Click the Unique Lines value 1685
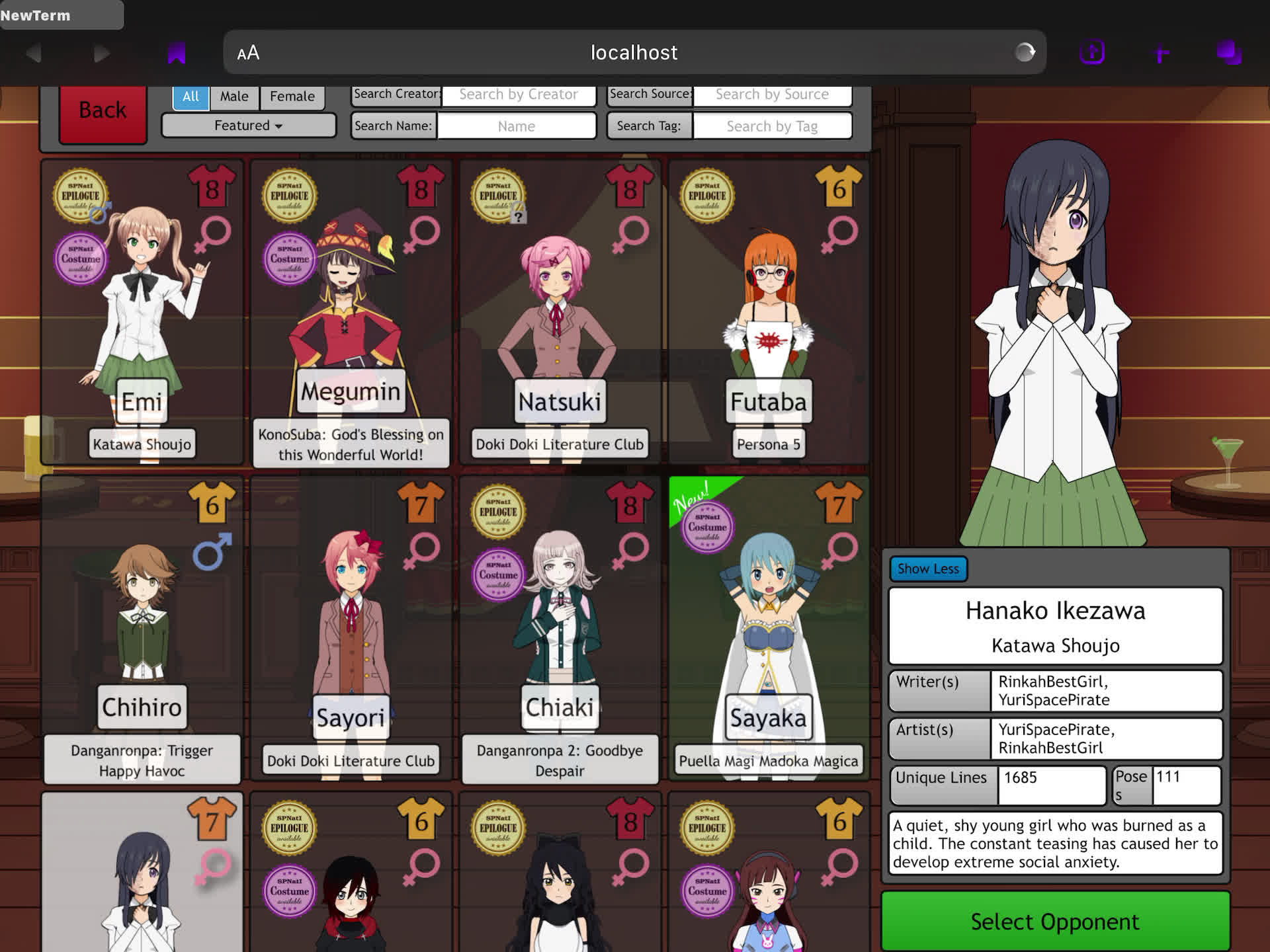The height and width of the screenshot is (952, 1270). click(x=1052, y=785)
